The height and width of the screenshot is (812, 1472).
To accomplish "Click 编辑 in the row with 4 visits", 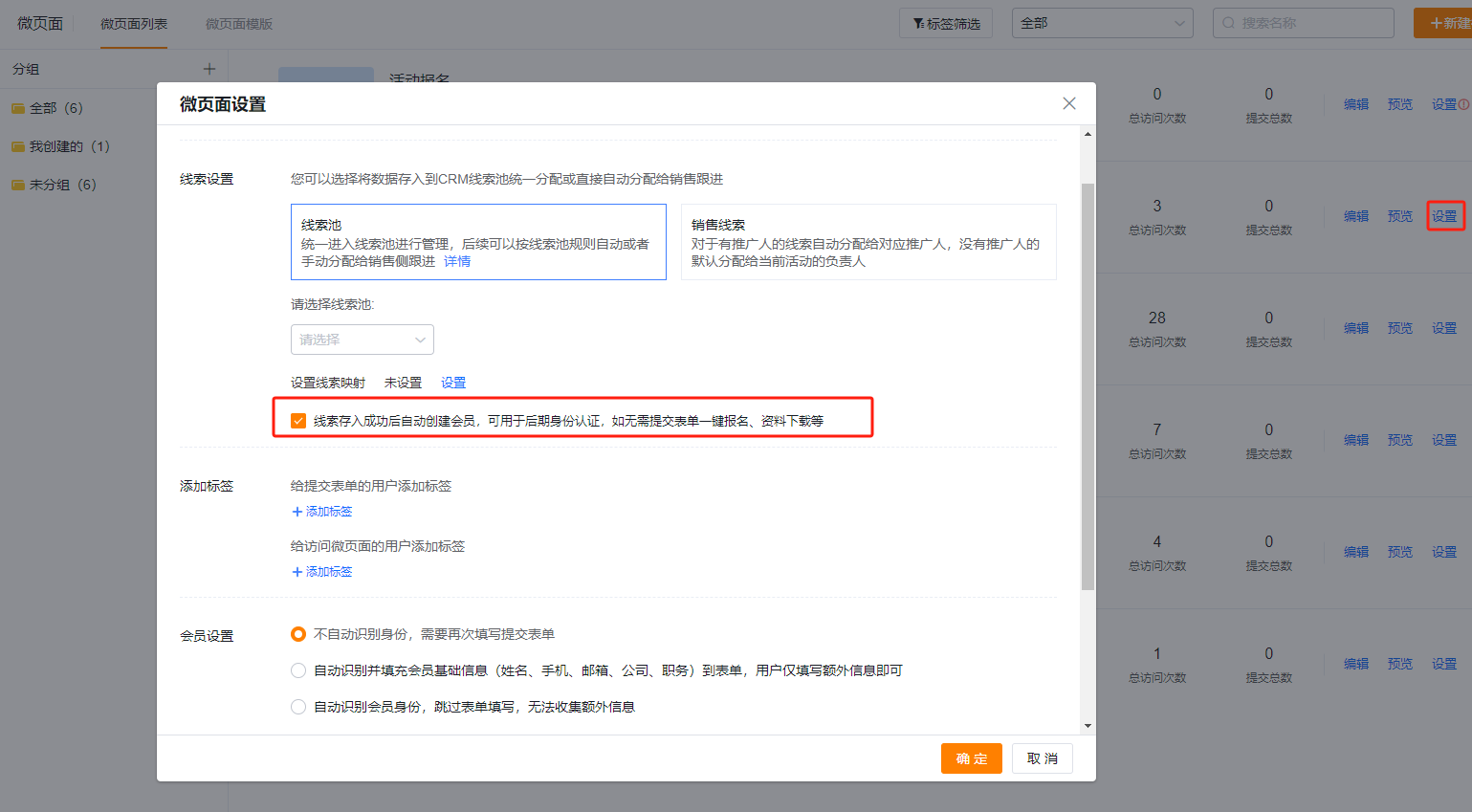I will coord(1356,552).
